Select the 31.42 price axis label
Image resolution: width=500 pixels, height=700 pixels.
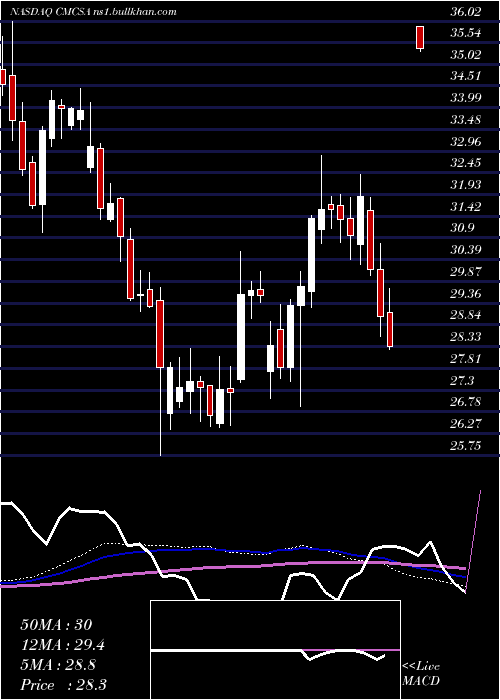click(x=466, y=208)
